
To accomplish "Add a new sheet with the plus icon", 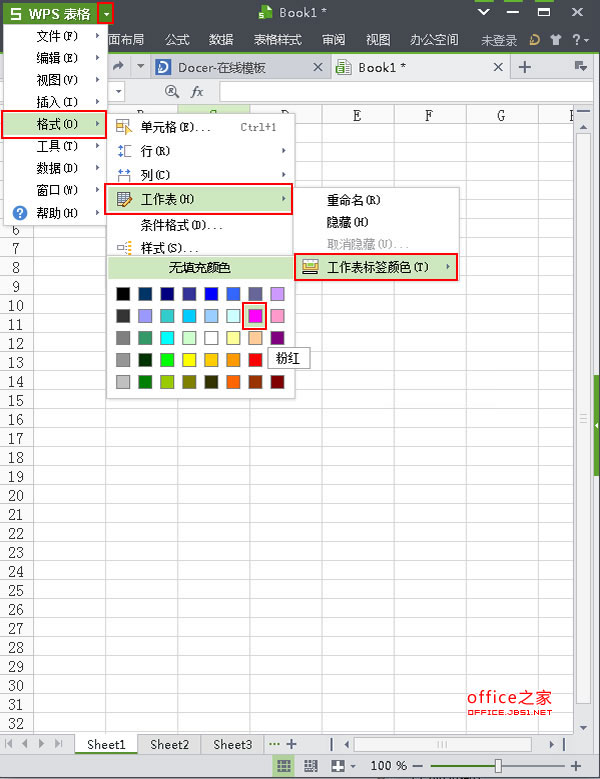I will pos(292,744).
